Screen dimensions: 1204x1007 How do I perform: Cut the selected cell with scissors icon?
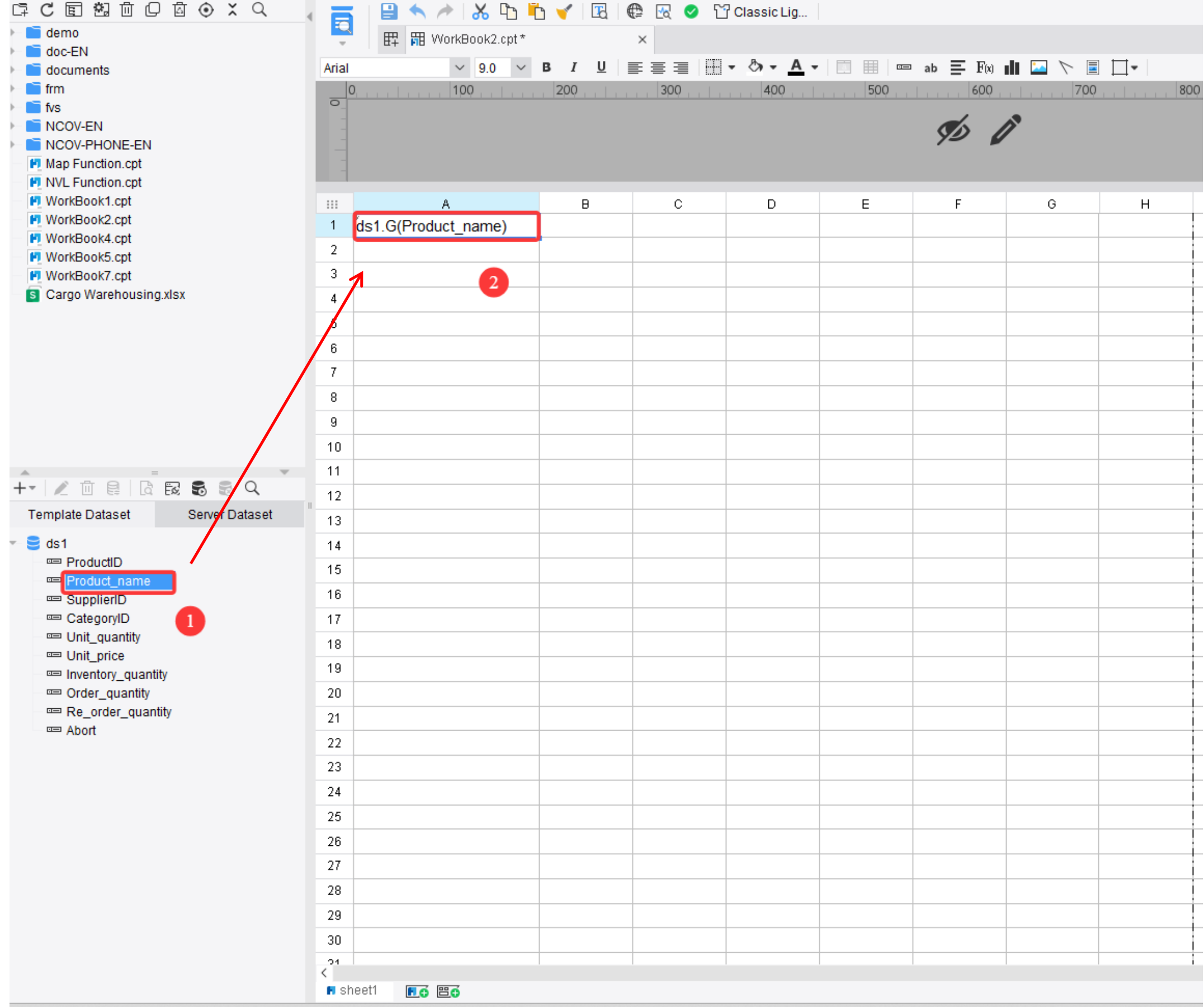480,11
